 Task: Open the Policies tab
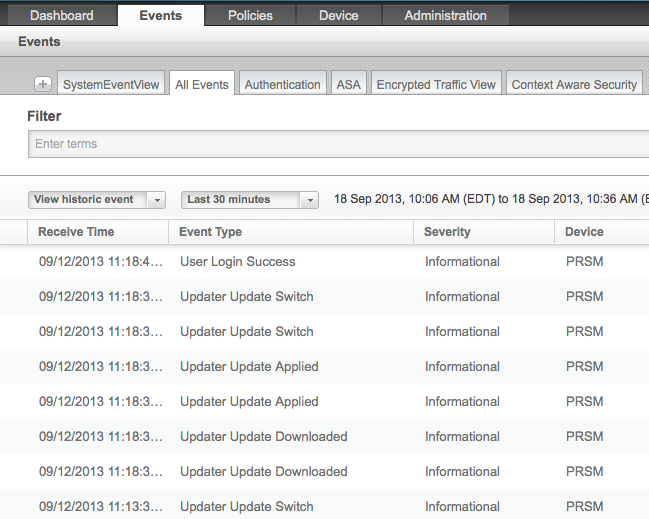pyautogui.click(x=250, y=16)
